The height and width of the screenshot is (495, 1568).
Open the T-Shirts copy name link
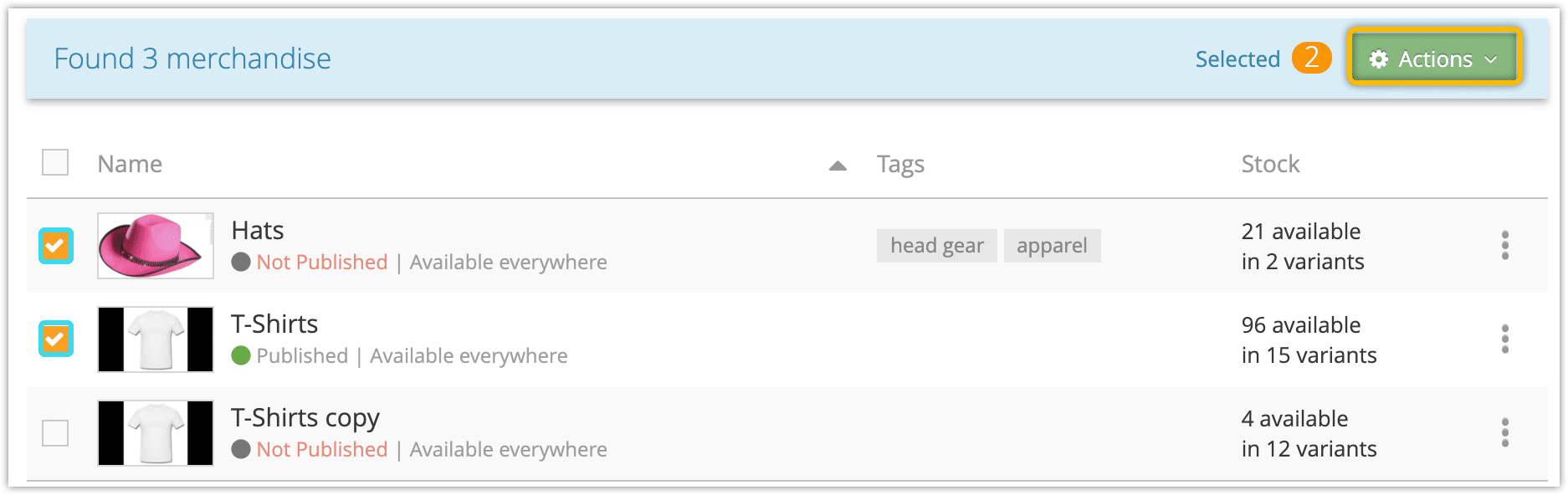pos(305,417)
